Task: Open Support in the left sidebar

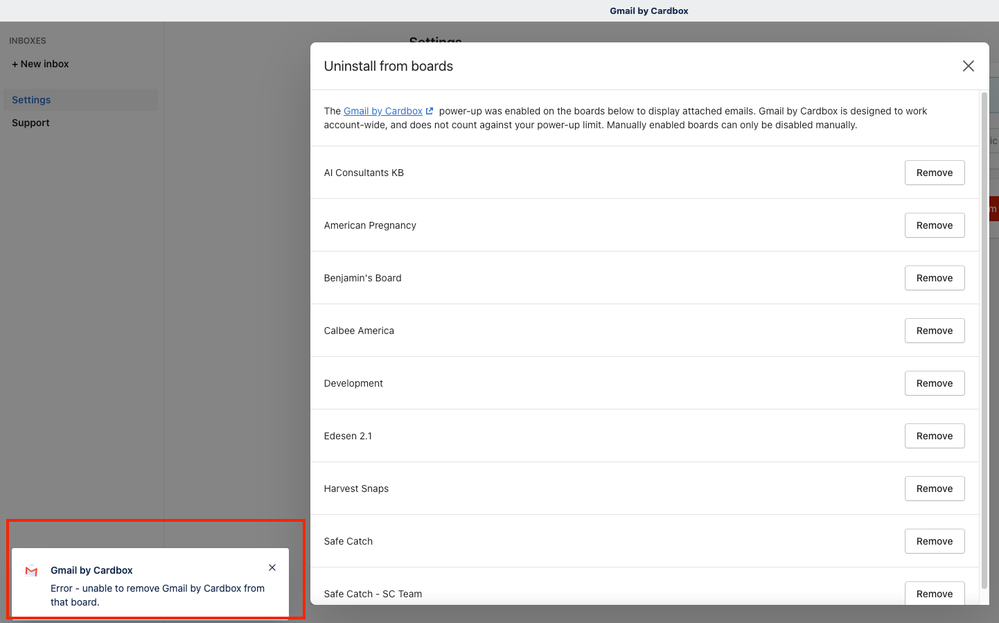Action: click(31, 123)
